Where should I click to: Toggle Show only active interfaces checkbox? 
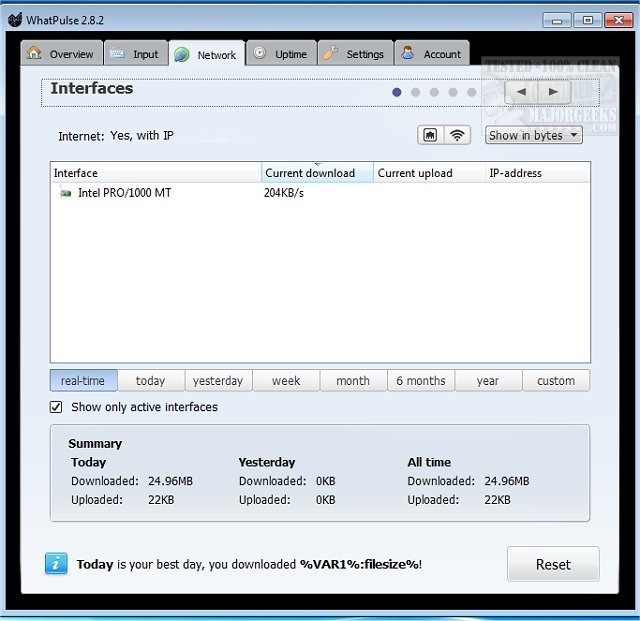[56, 407]
